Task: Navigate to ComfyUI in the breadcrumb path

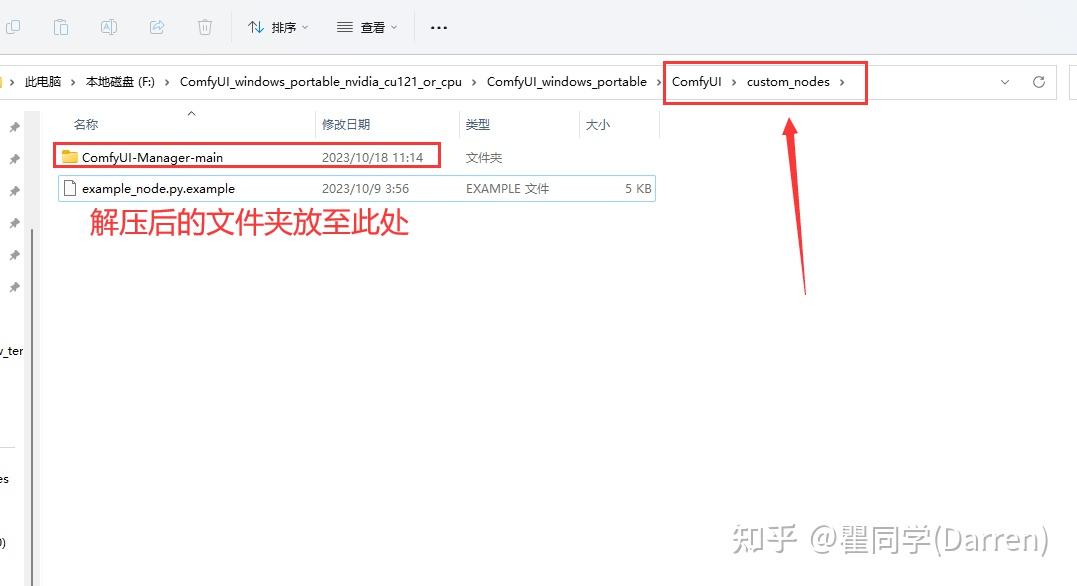Action: click(x=696, y=82)
